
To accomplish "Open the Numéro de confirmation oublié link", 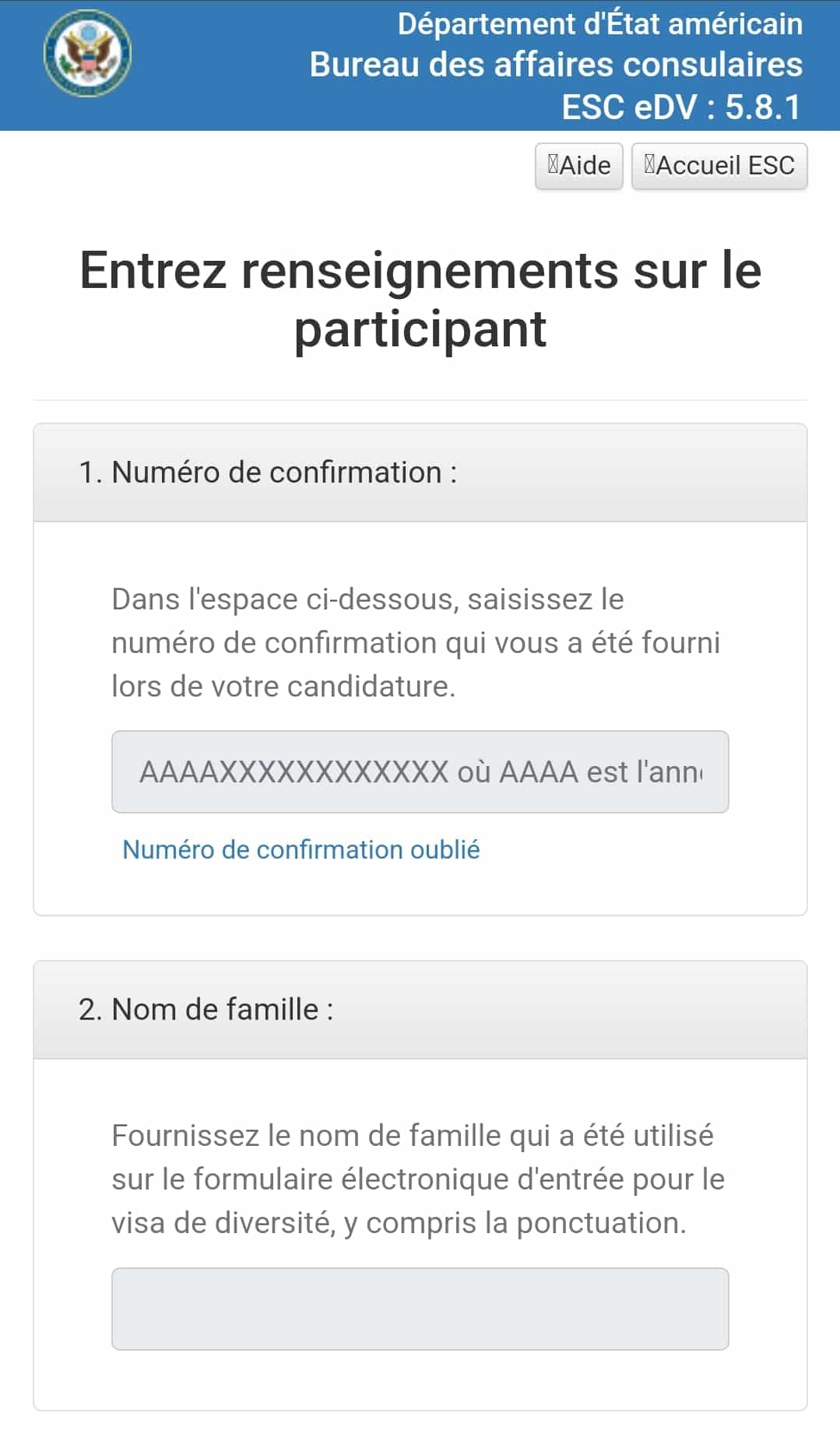I will pyautogui.click(x=301, y=849).
